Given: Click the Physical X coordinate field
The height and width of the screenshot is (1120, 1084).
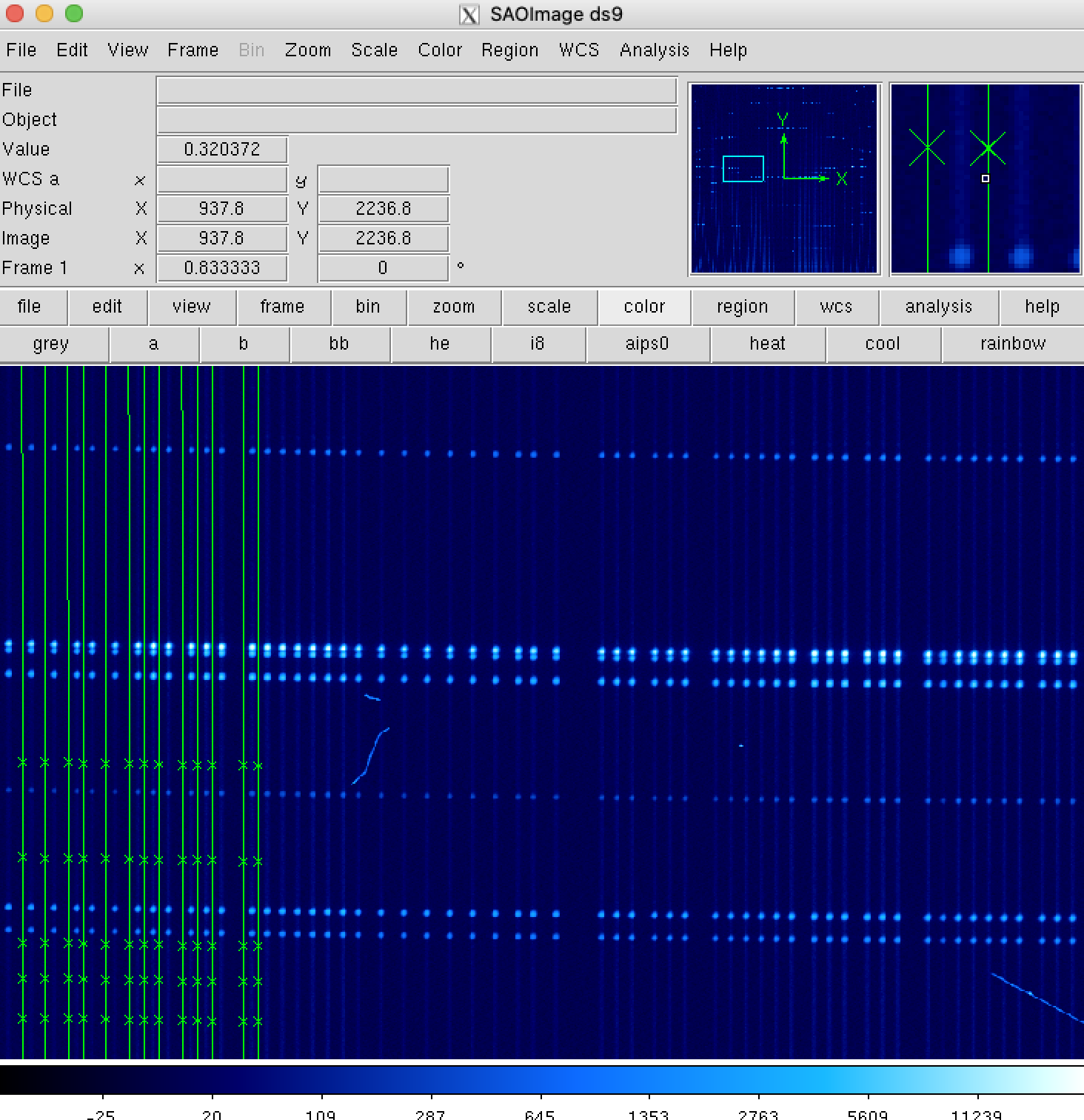Looking at the screenshot, I should coord(221,209).
